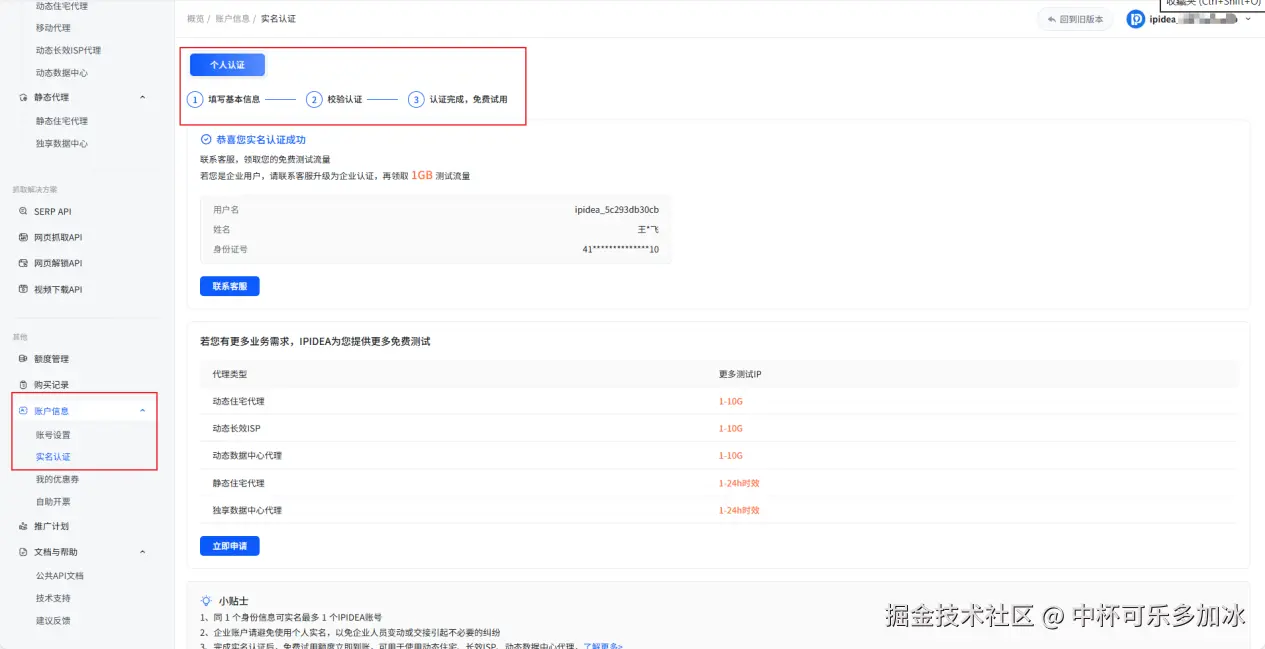Click the 网页解锁API icon
The width and height of the screenshot is (1265, 649).
[x=24, y=263]
